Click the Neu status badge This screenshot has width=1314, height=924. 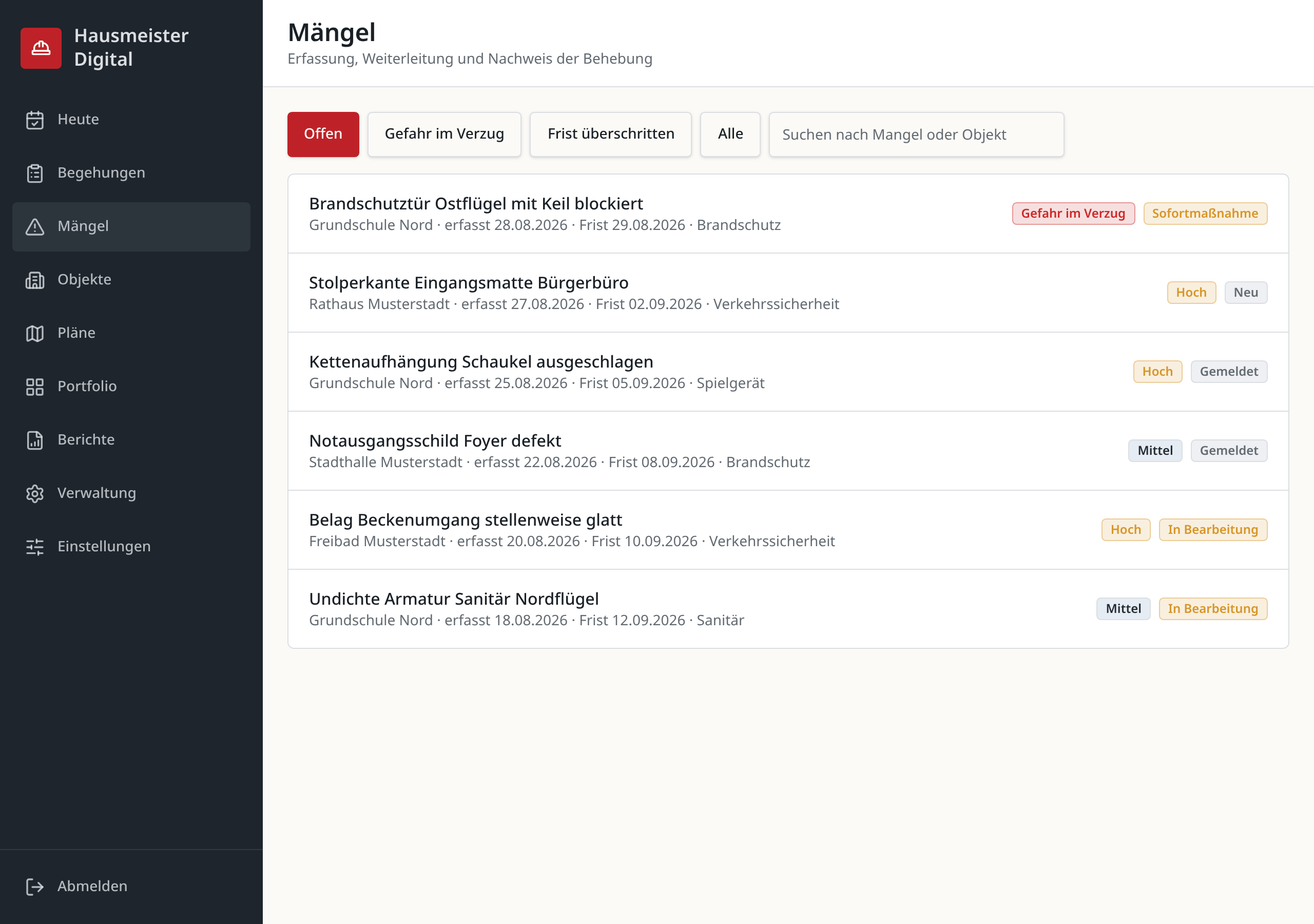(x=1245, y=293)
